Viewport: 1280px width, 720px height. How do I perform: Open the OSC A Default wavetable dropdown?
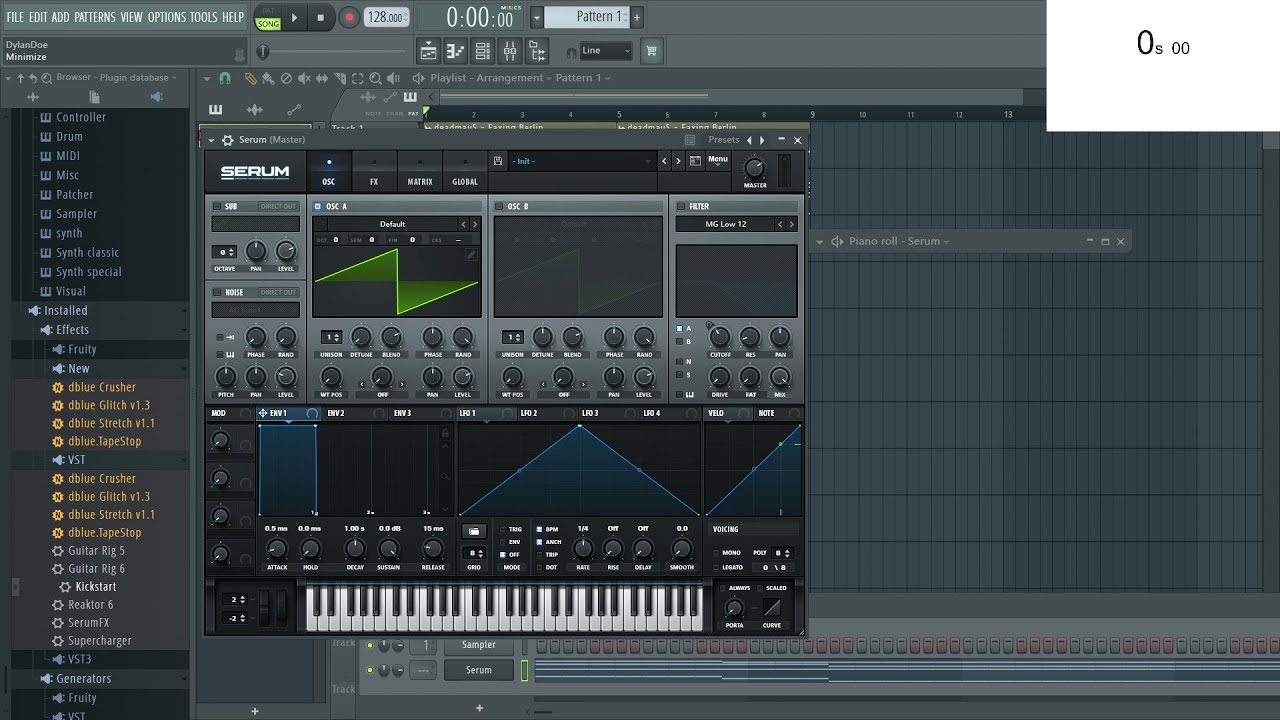coord(393,224)
